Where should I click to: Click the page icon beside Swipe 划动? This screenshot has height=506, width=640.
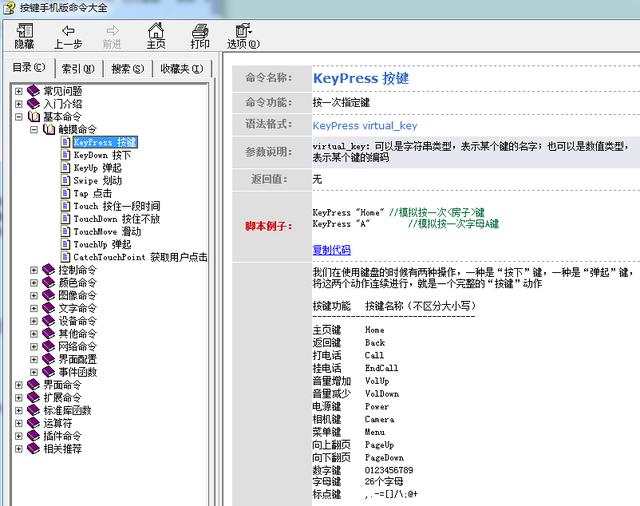(65, 180)
